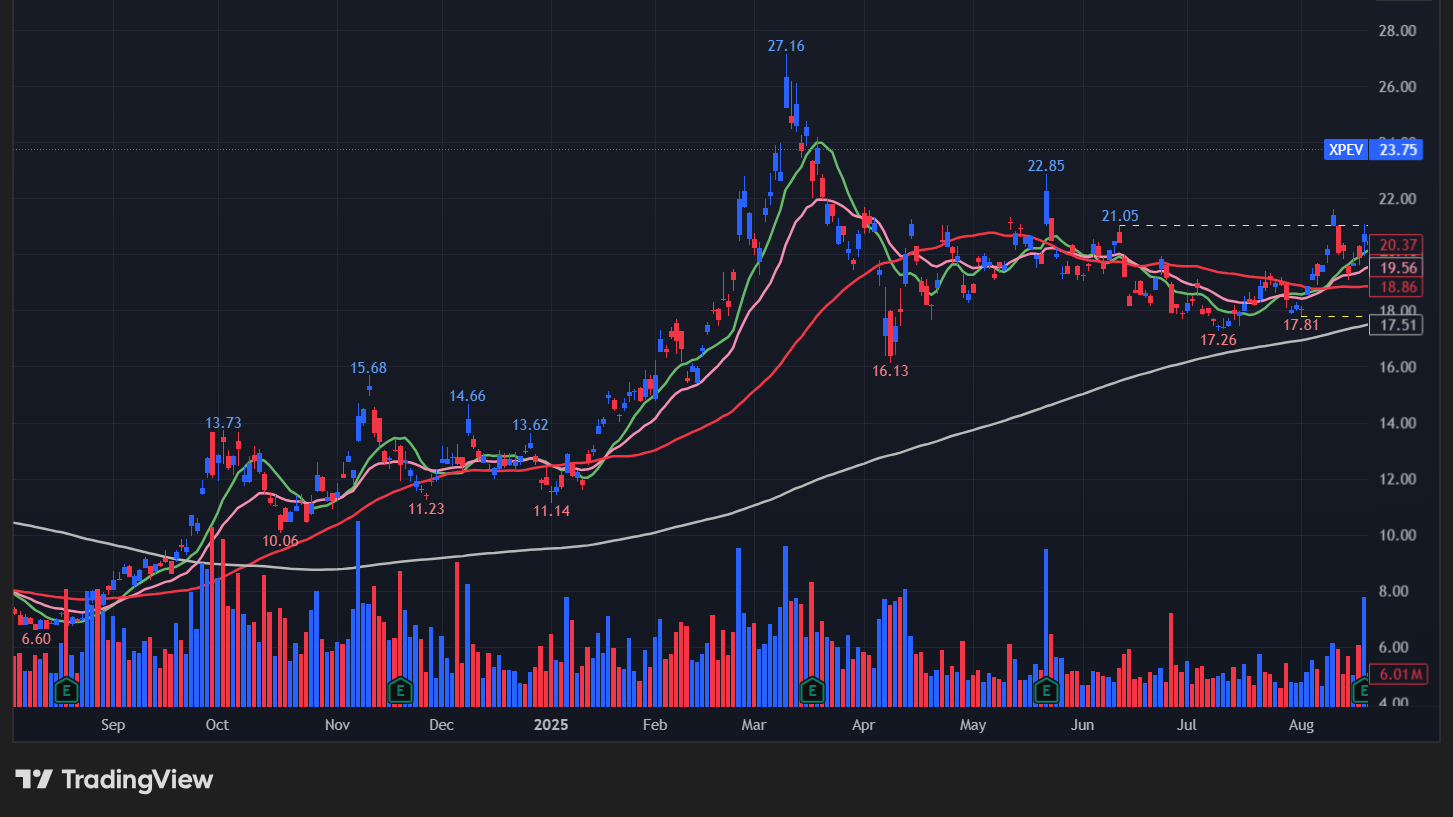The height and width of the screenshot is (817, 1453).
Task: Select the 17.26 July low label
Action: tap(1218, 340)
